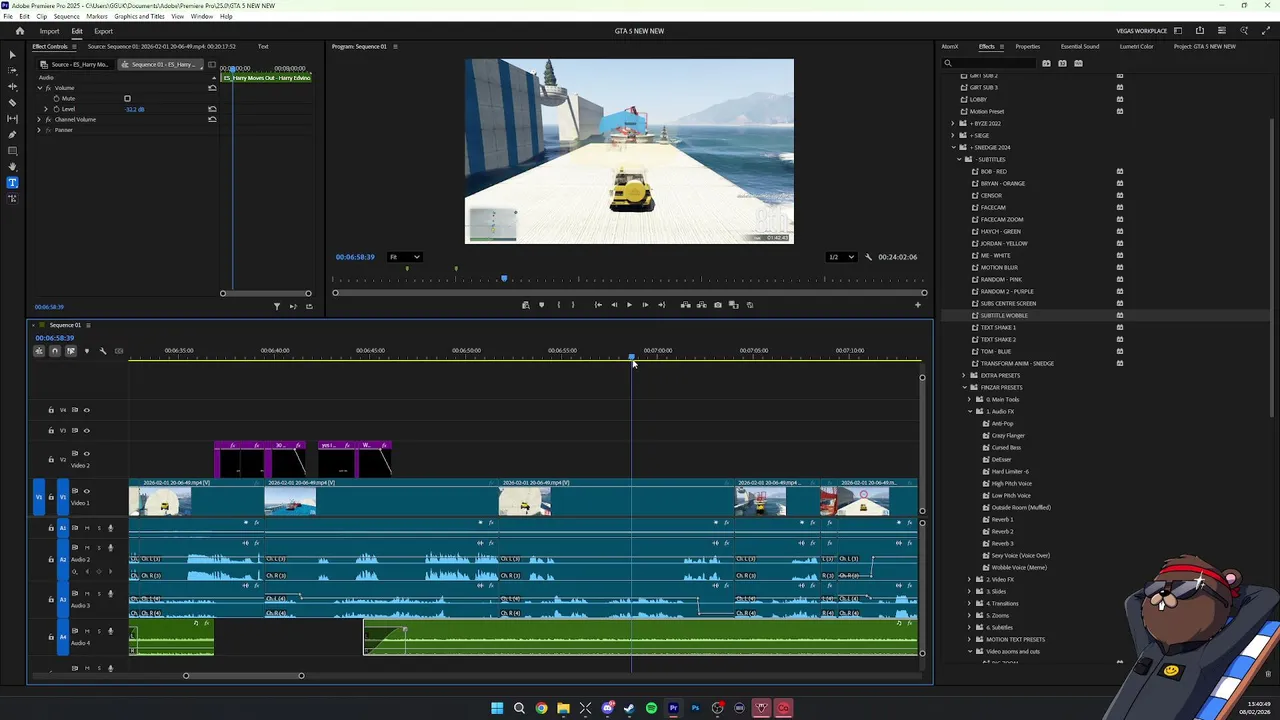Toggle lock on the V3 track
1280x720 pixels.
(51, 431)
